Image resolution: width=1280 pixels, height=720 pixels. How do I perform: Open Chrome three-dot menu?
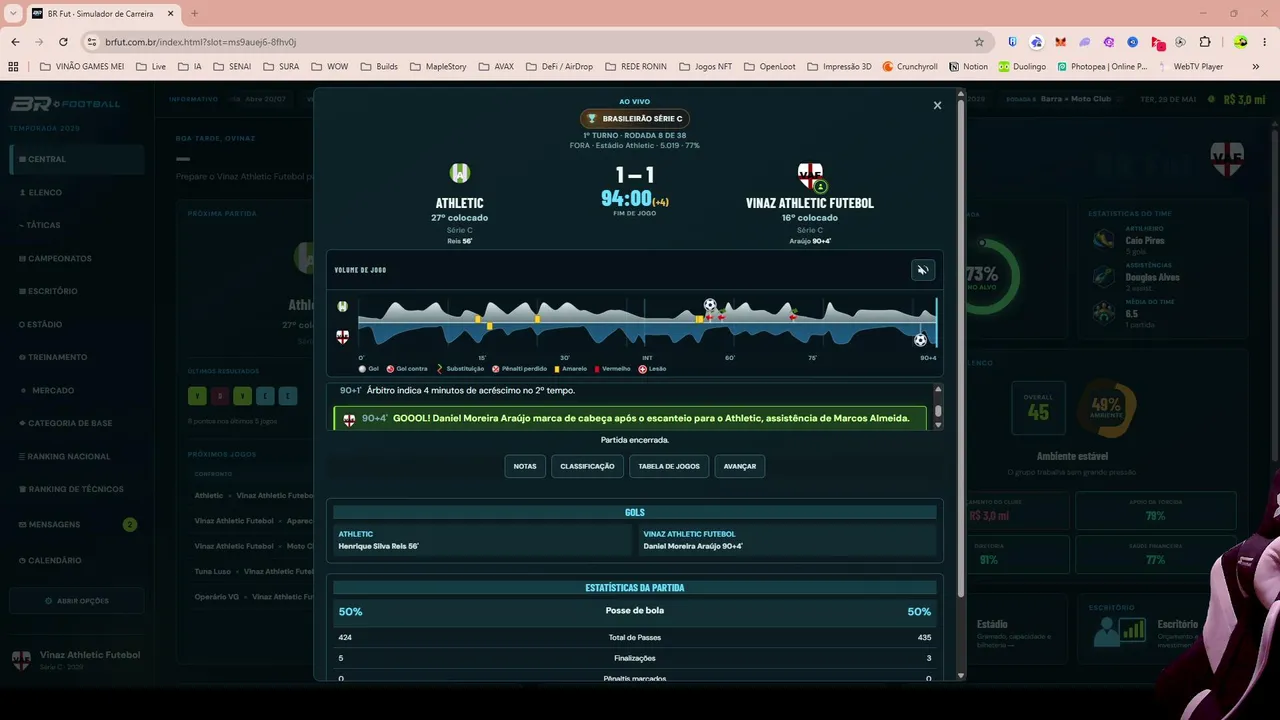coord(1265,42)
